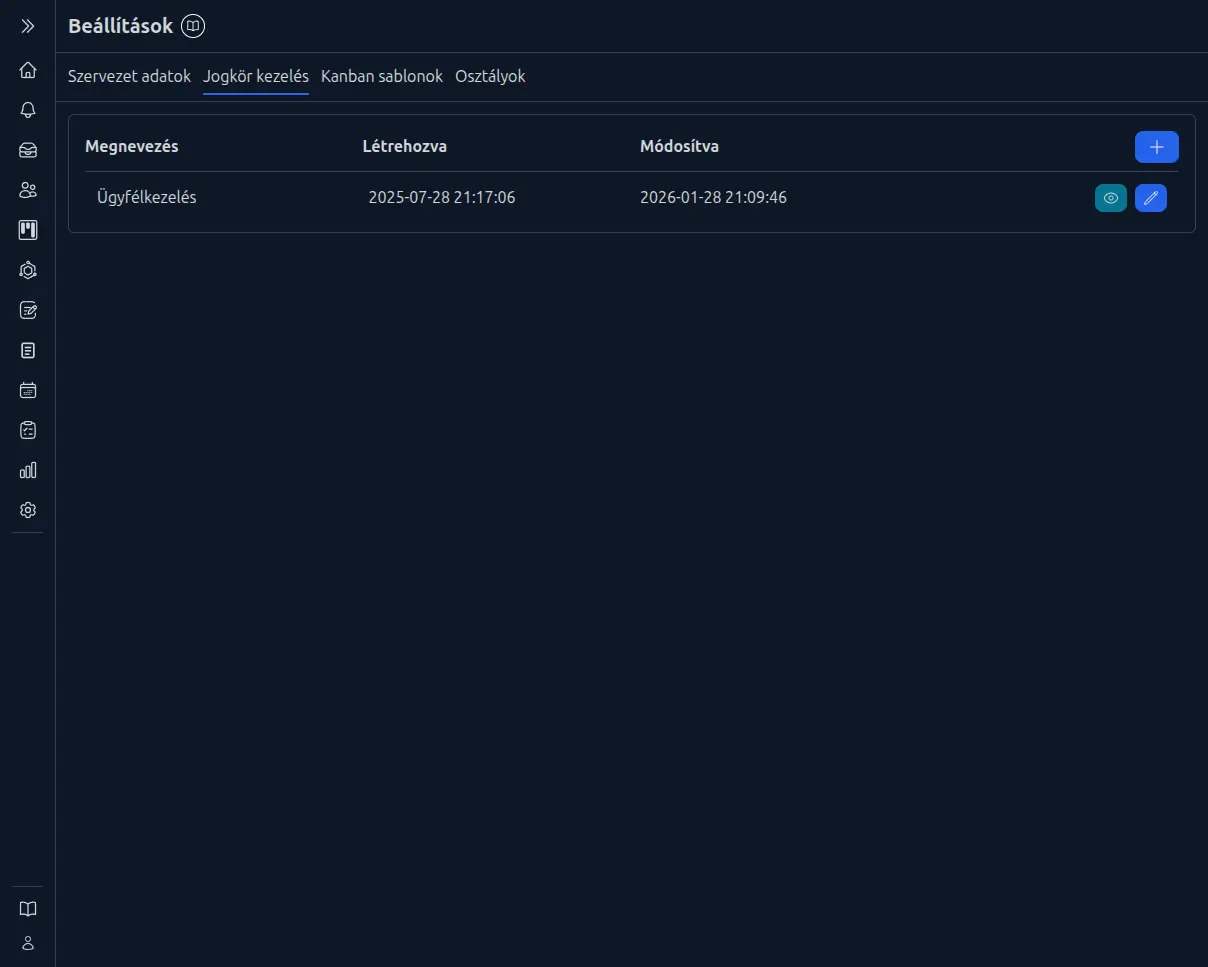
Task: Open the settings gear icon
Action: click(x=28, y=510)
